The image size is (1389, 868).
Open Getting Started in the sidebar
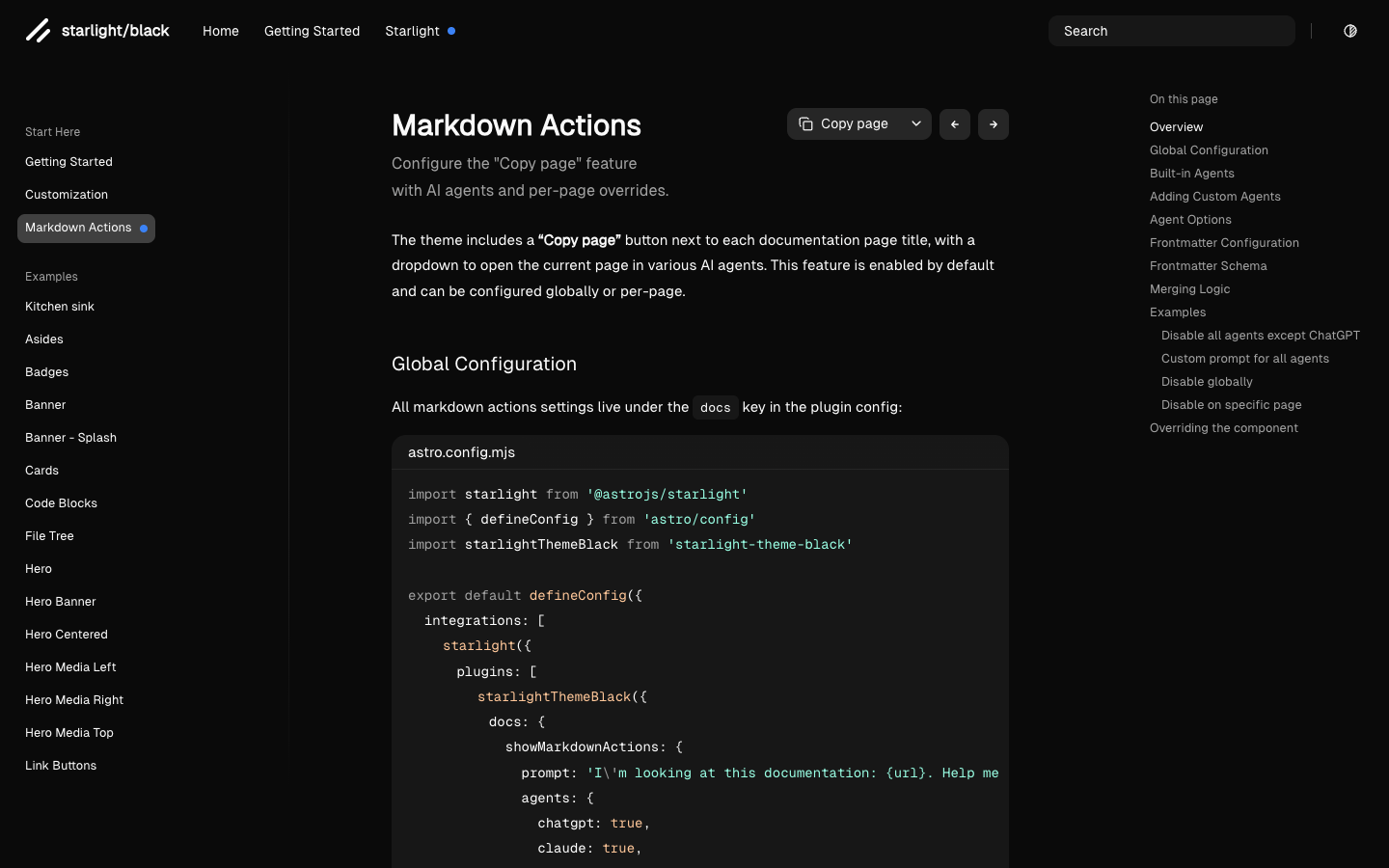pyautogui.click(x=68, y=162)
